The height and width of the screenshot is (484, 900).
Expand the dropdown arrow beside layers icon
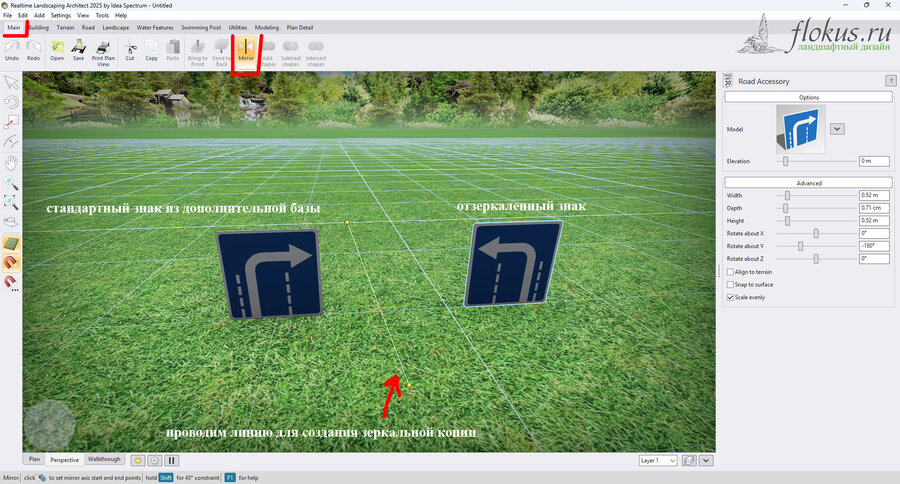click(x=706, y=460)
